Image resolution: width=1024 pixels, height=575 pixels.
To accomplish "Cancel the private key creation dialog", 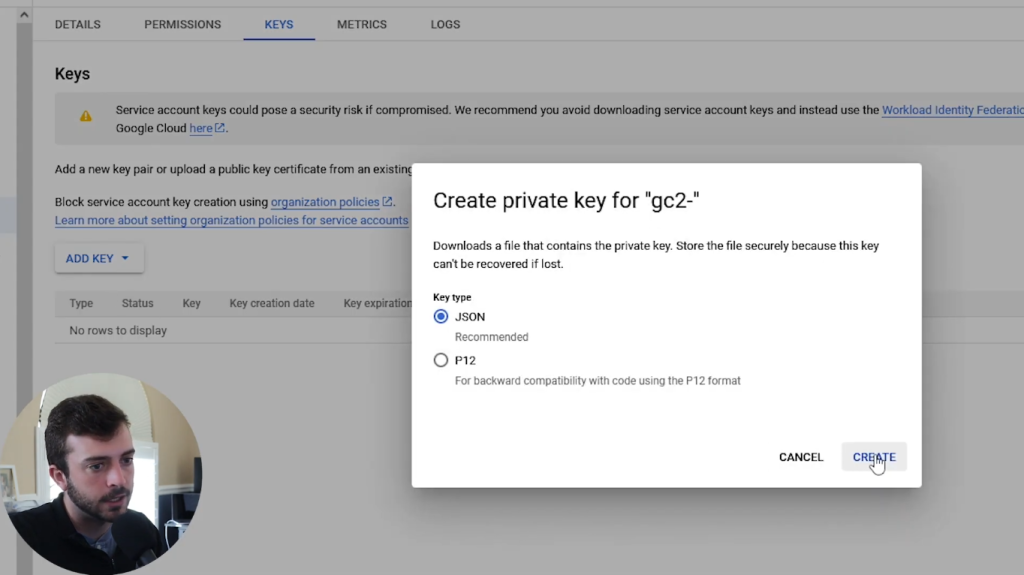I will [801, 457].
